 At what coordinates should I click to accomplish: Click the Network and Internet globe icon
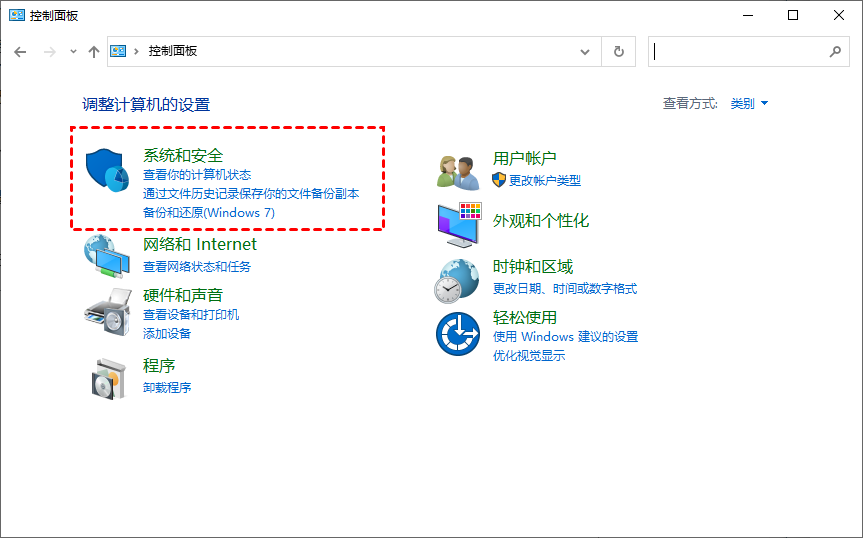tap(107, 256)
